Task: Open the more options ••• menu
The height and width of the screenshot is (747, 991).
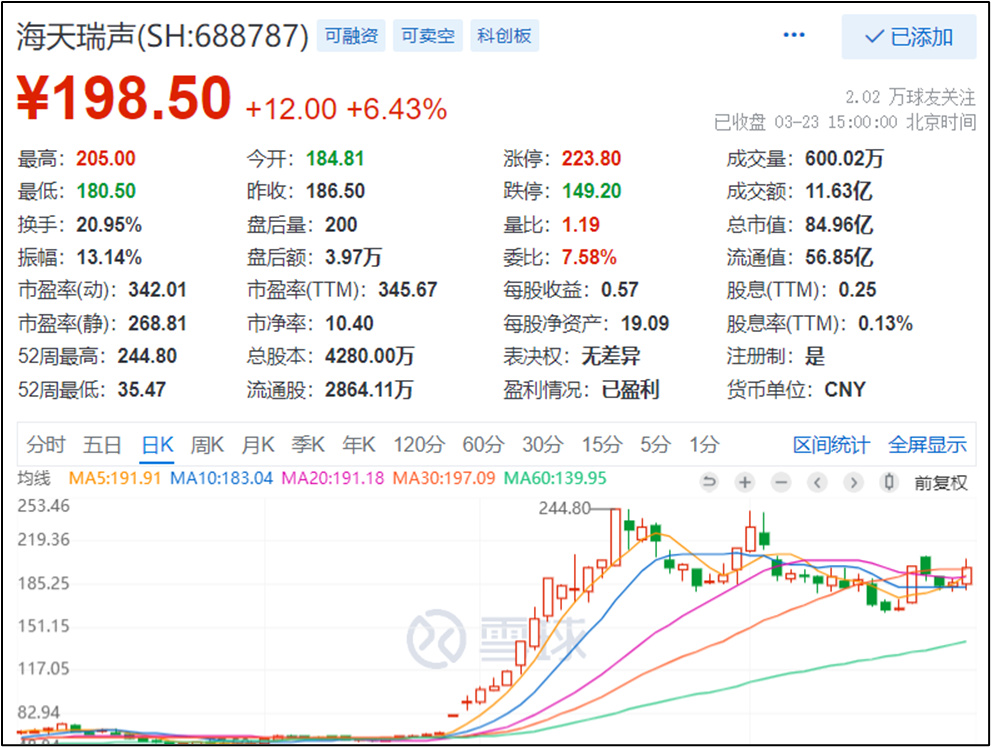Action: click(794, 33)
